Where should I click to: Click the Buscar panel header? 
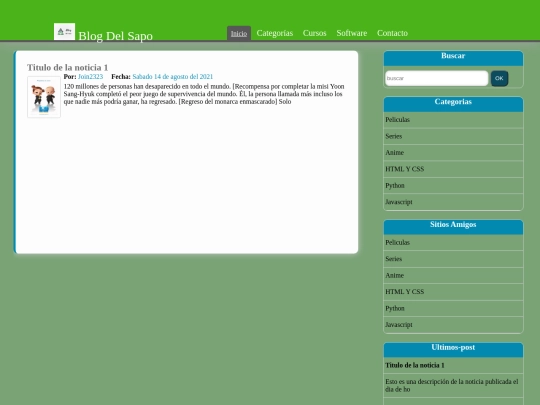[453, 58]
